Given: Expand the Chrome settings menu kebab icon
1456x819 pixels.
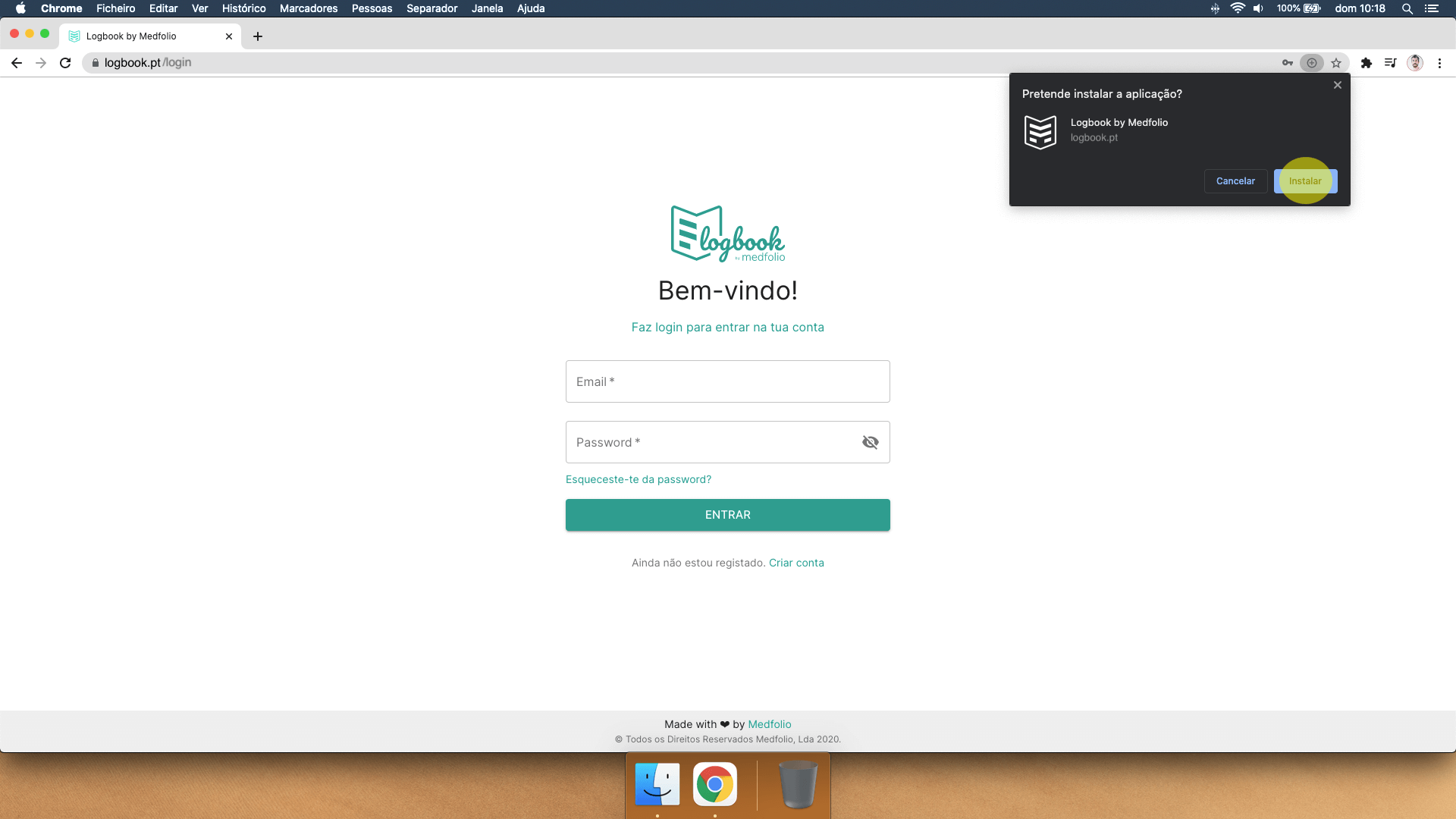Looking at the screenshot, I should (1440, 63).
